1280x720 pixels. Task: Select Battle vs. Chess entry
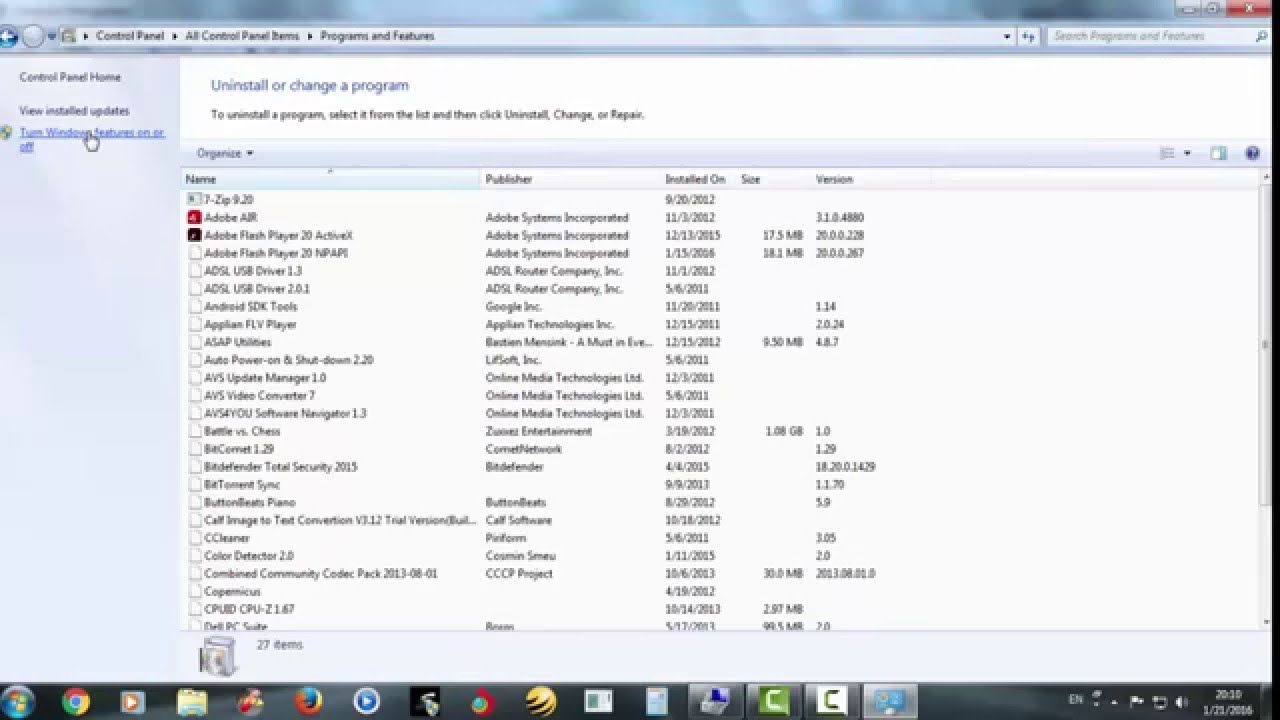coord(242,431)
